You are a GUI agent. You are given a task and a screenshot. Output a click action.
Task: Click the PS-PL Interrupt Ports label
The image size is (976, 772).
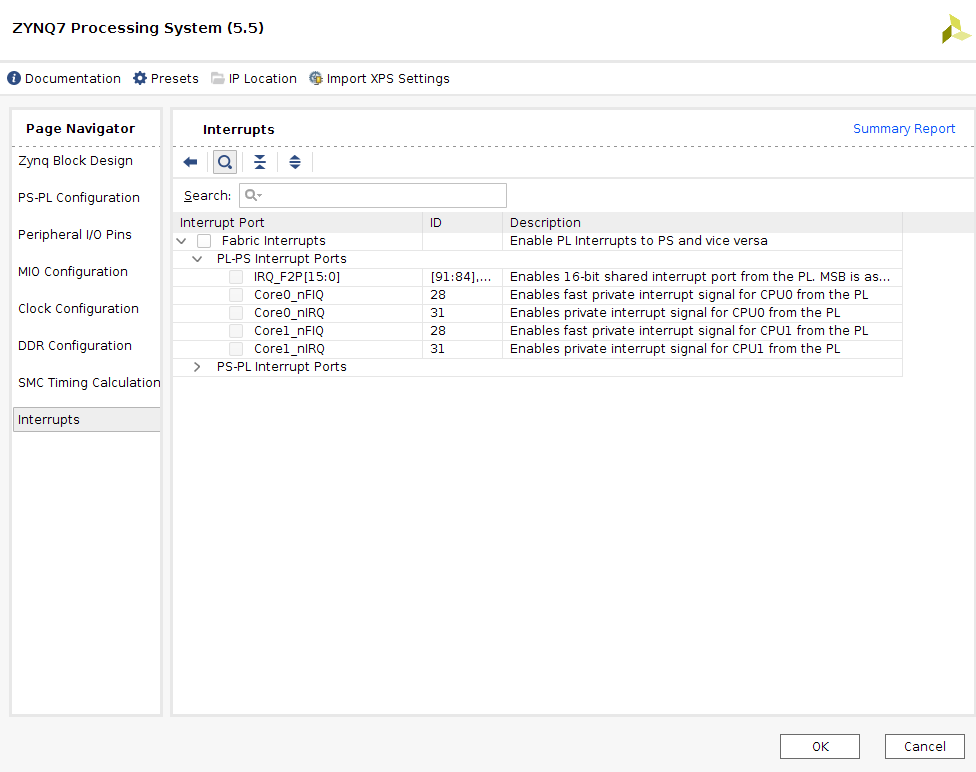click(x=281, y=367)
